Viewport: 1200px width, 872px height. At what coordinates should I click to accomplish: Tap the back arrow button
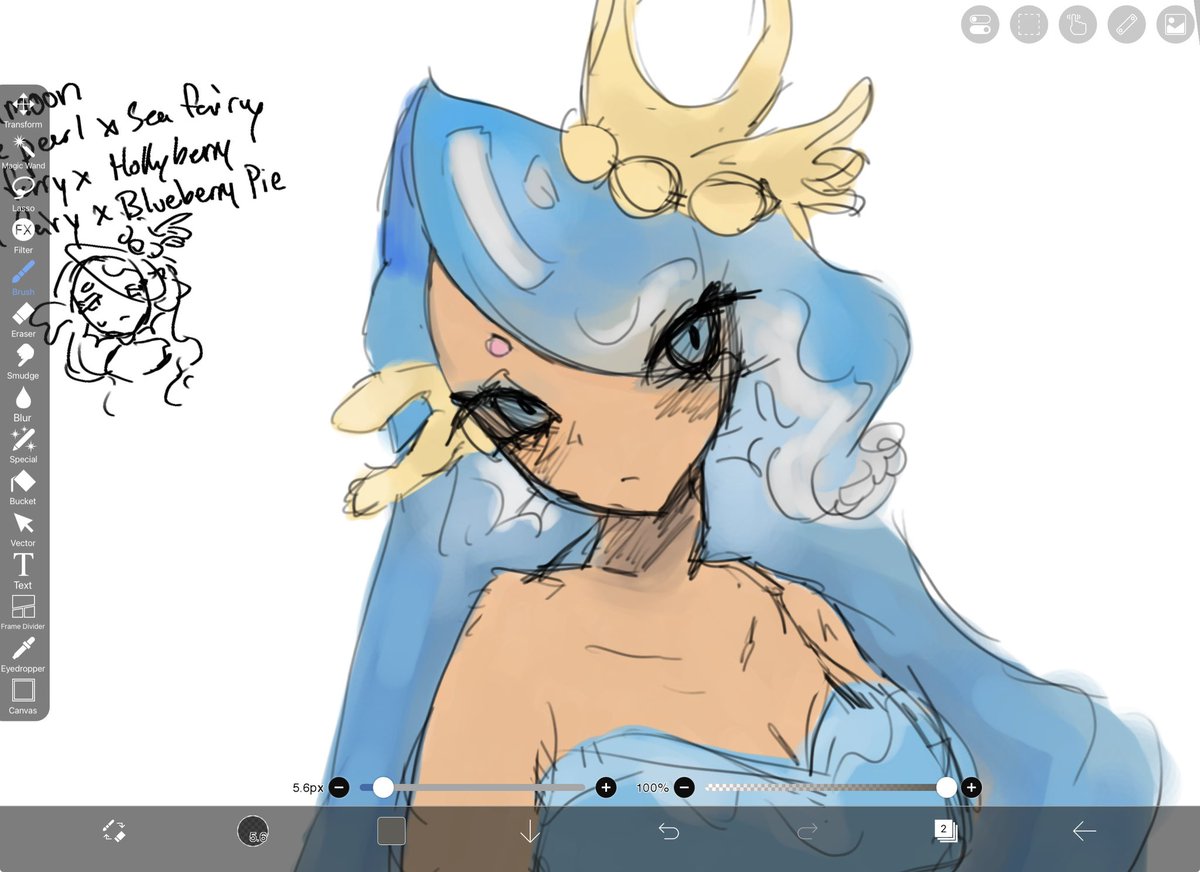coord(1085,831)
